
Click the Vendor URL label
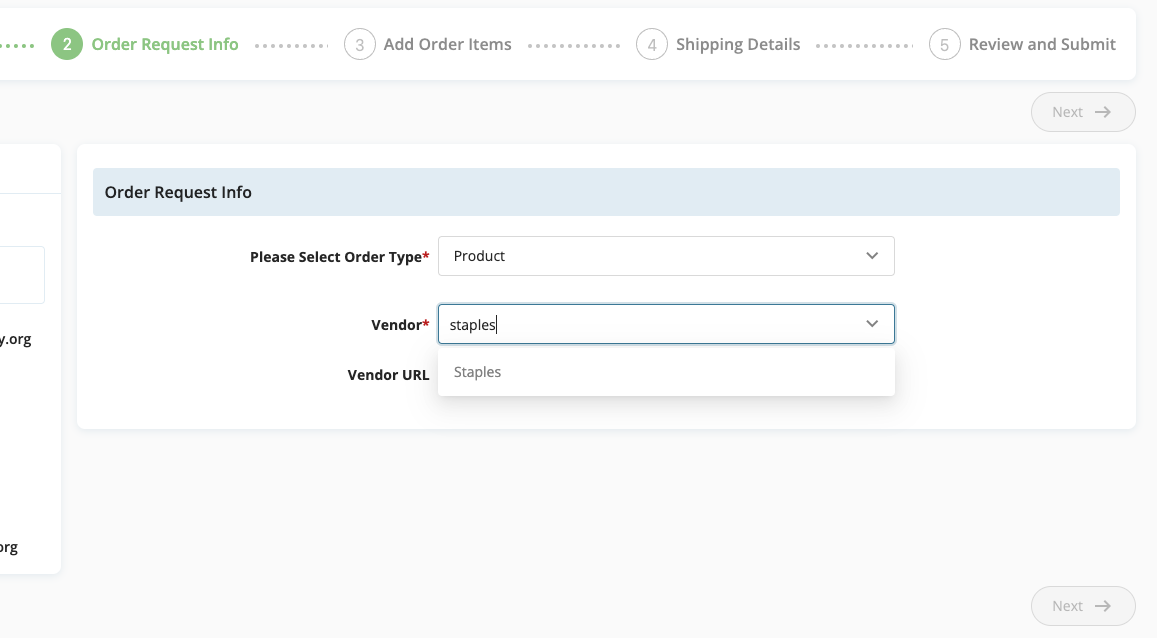pos(388,375)
